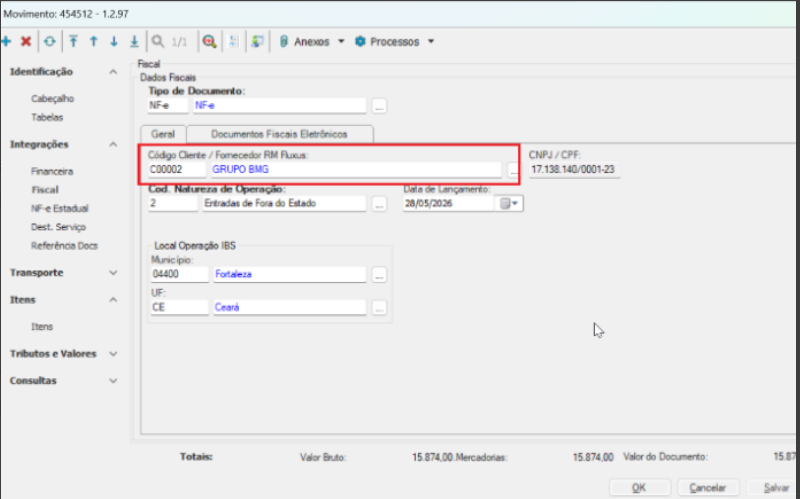Image resolution: width=800 pixels, height=499 pixels.
Task: Click the Natureza de Operação code field
Action: coord(172,204)
